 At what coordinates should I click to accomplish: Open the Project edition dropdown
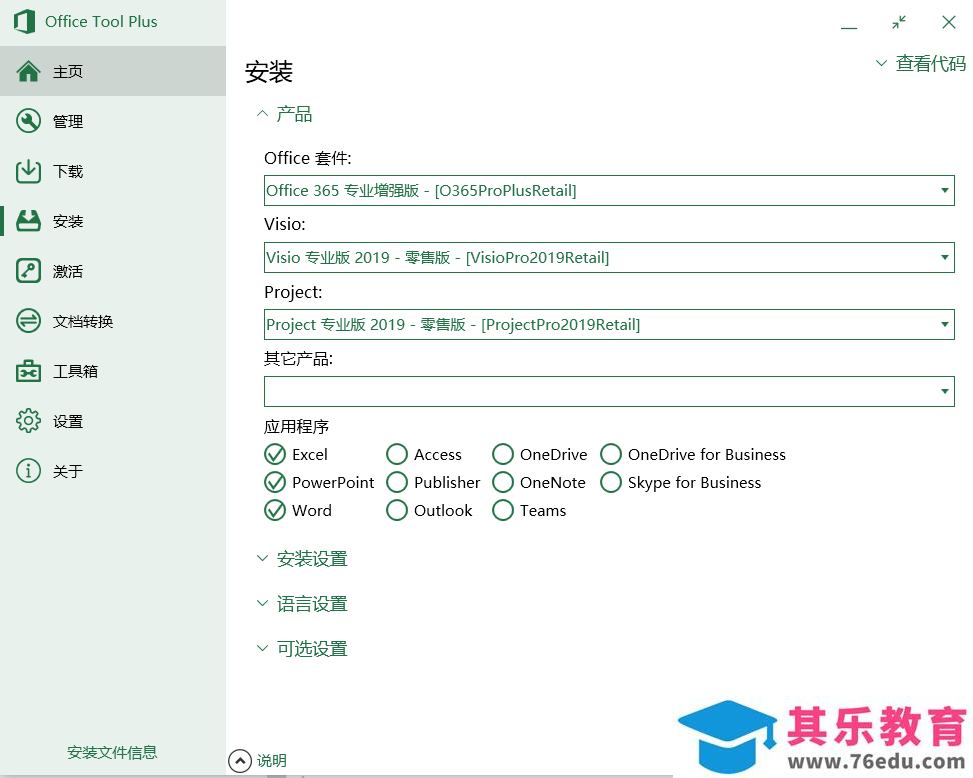click(x=609, y=324)
